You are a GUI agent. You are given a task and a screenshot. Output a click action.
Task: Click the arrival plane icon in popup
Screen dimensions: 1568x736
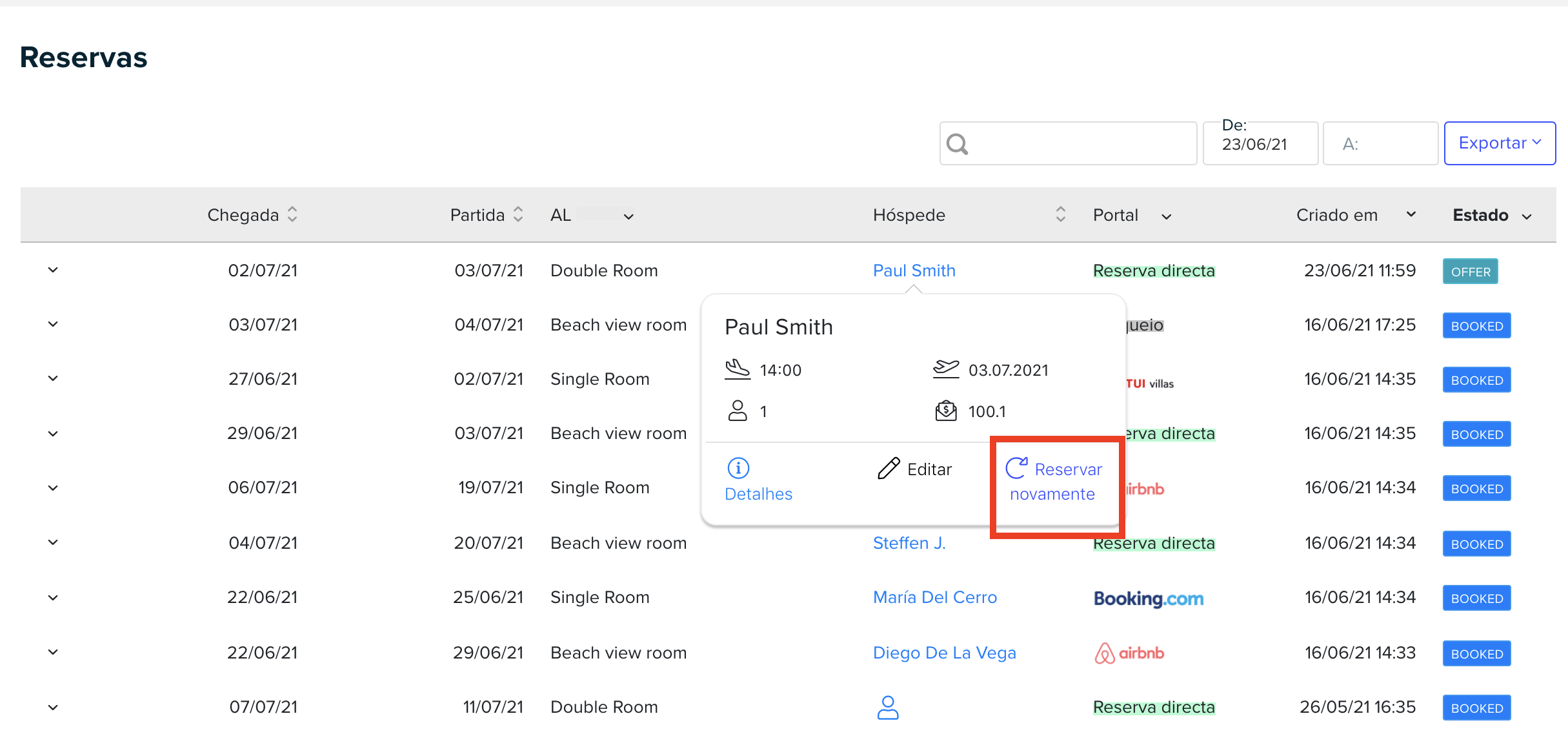pyautogui.click(x=738, y=369)
